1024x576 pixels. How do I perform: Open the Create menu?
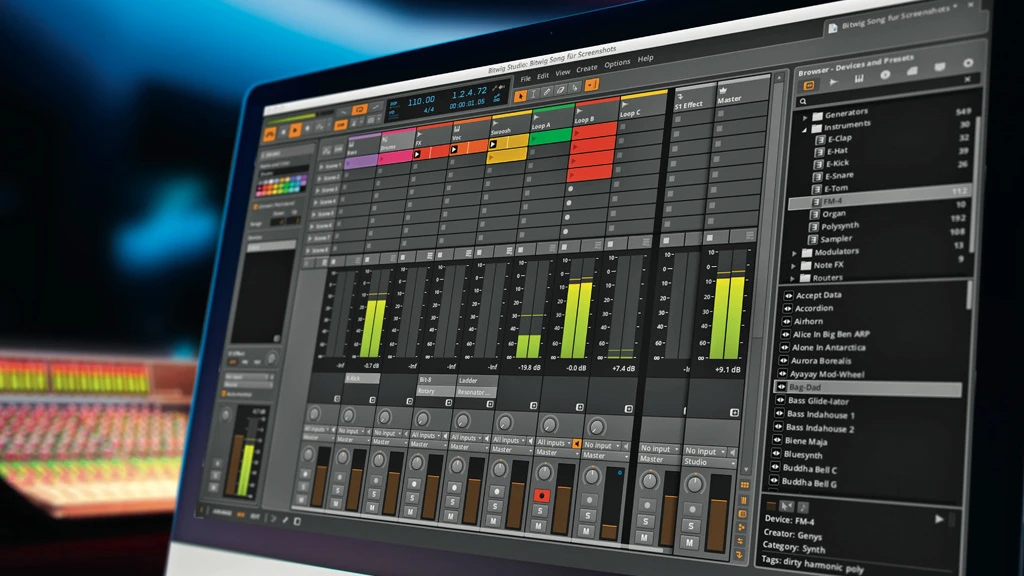click(x=586, y=69)
